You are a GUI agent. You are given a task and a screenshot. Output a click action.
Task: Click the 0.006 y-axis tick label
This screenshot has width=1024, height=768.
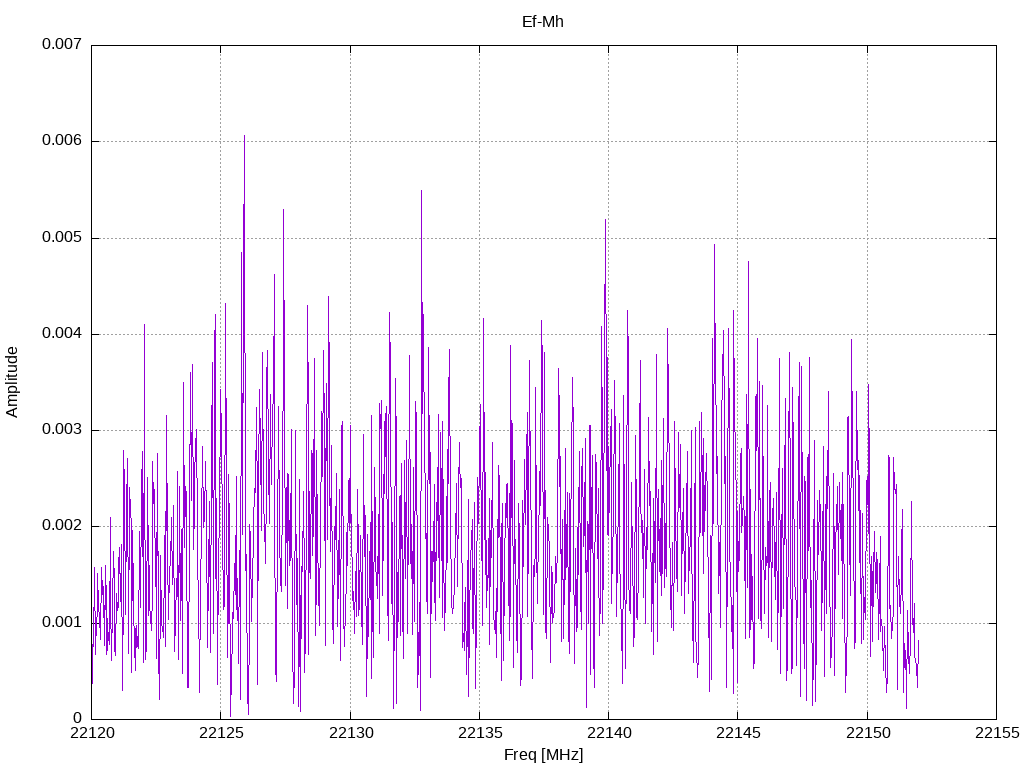pyautogui.click(x=62, y=140)
